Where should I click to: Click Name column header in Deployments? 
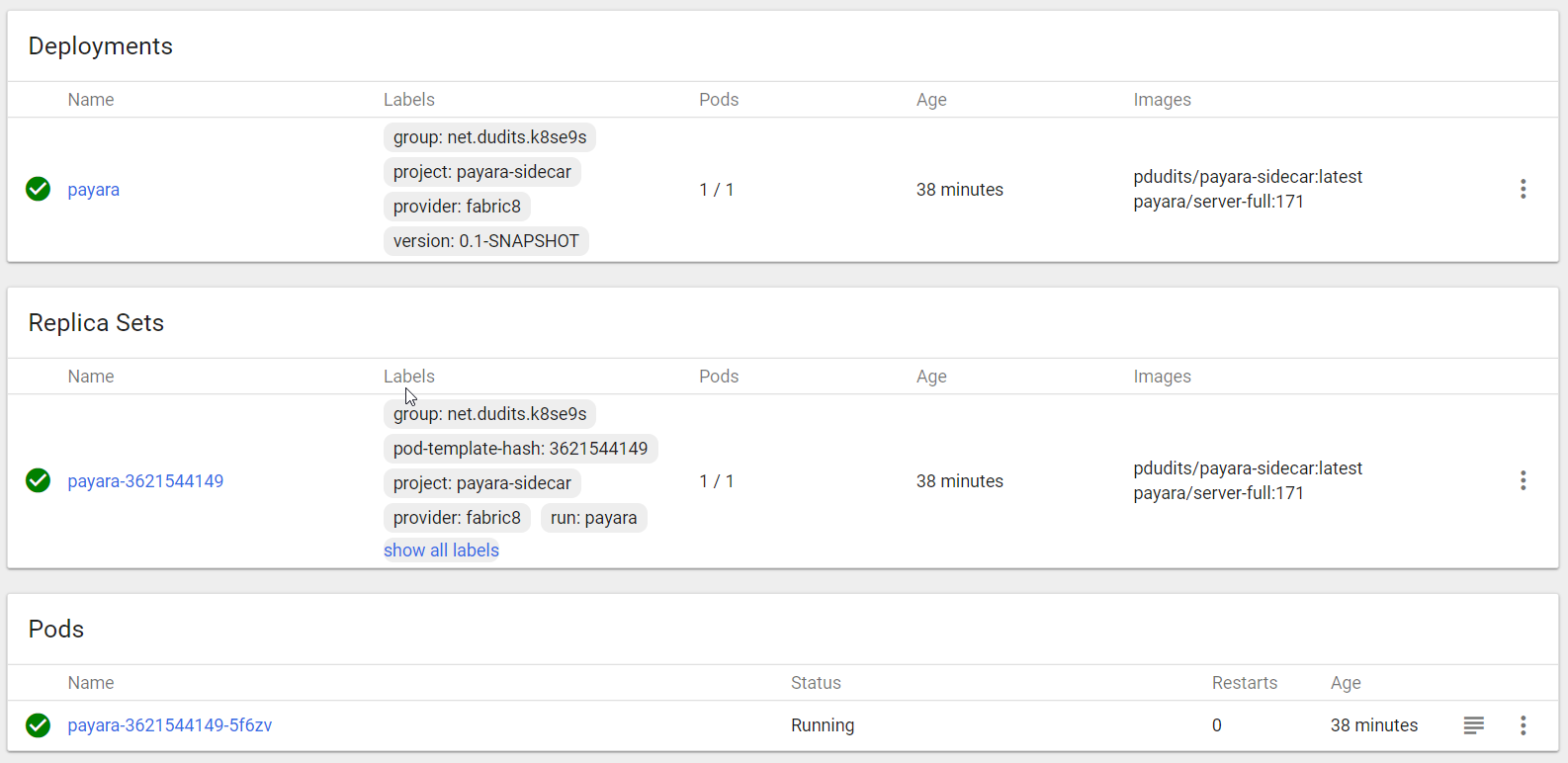[91, 100]
